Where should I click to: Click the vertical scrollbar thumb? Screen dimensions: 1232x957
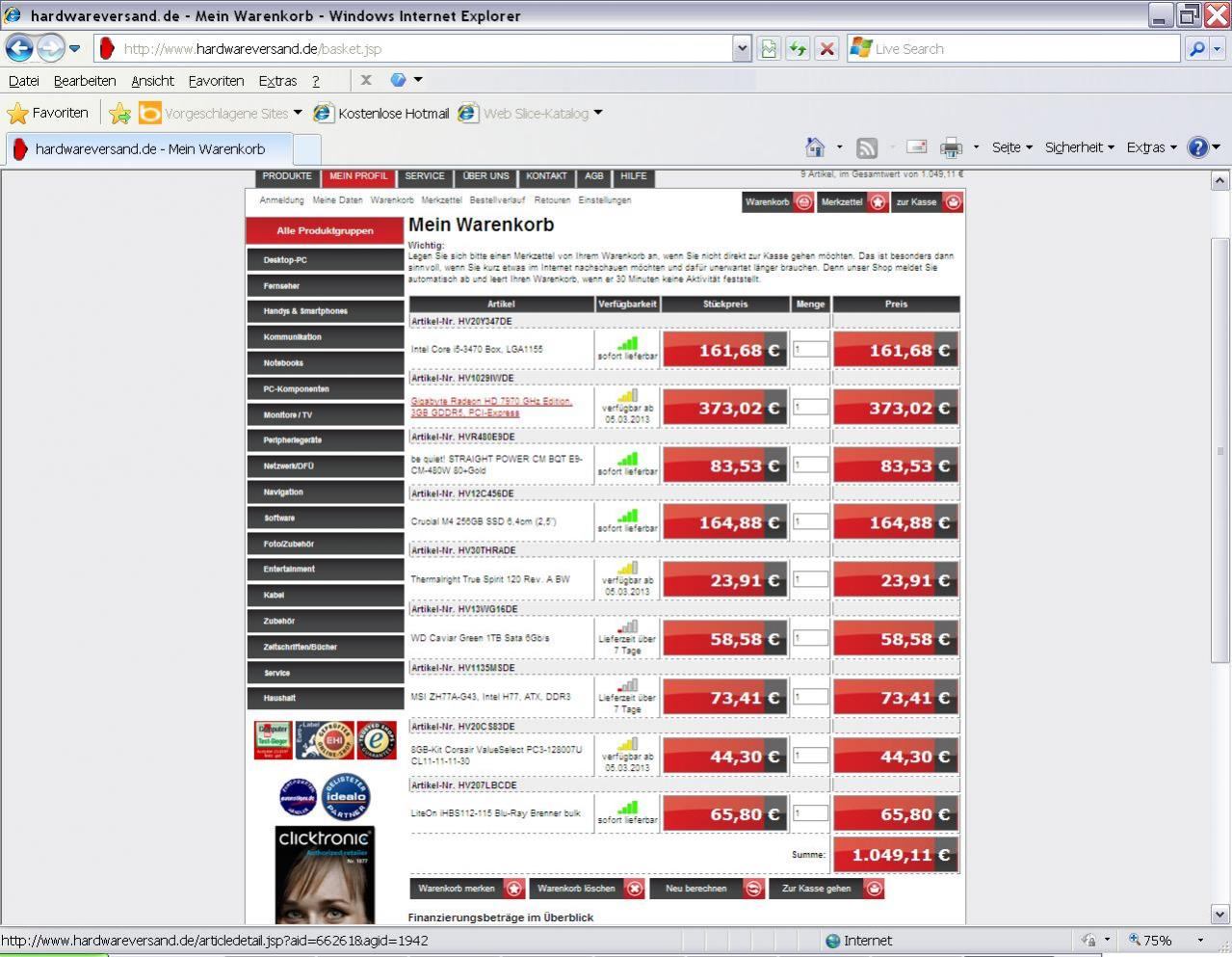click(x=1219, y=450)
